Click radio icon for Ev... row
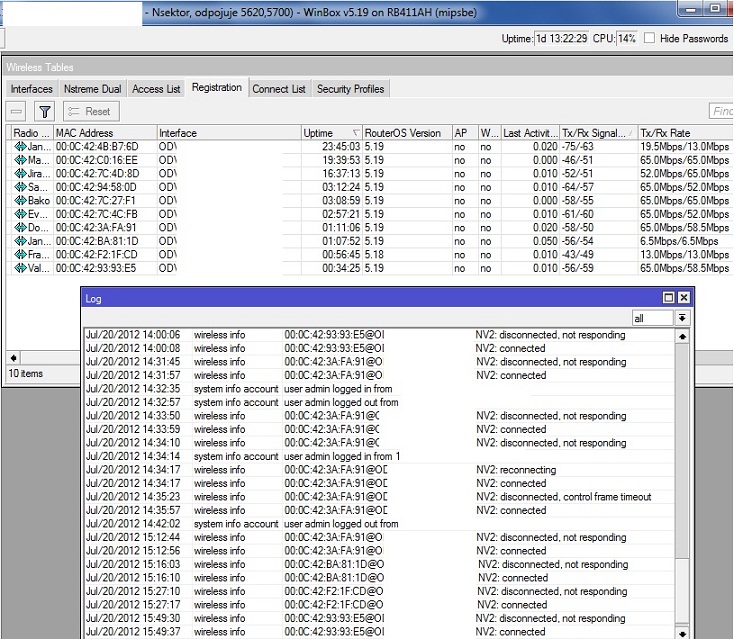 coord(20,214)
